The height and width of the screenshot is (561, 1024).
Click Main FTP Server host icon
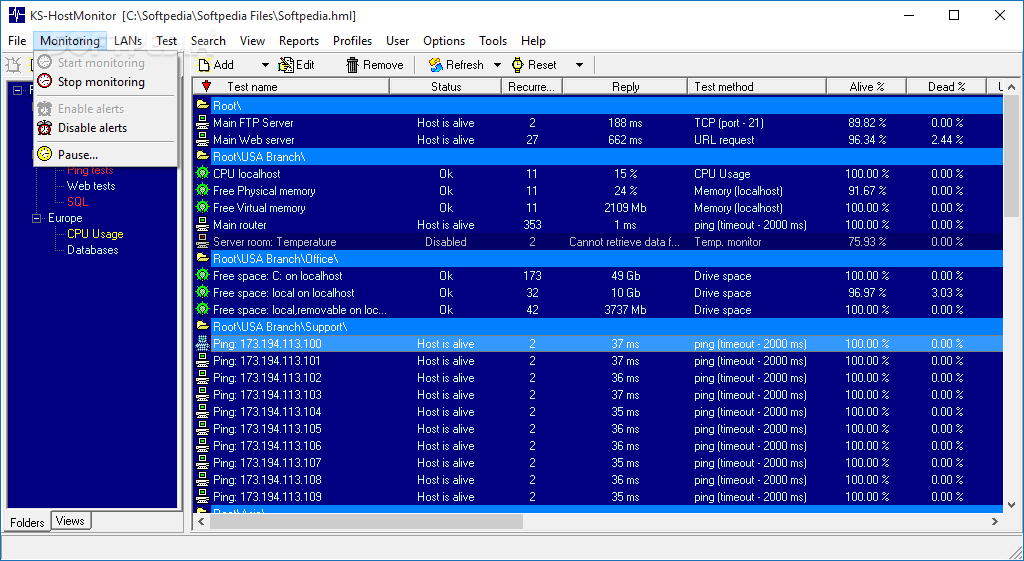tap(202, 122)
